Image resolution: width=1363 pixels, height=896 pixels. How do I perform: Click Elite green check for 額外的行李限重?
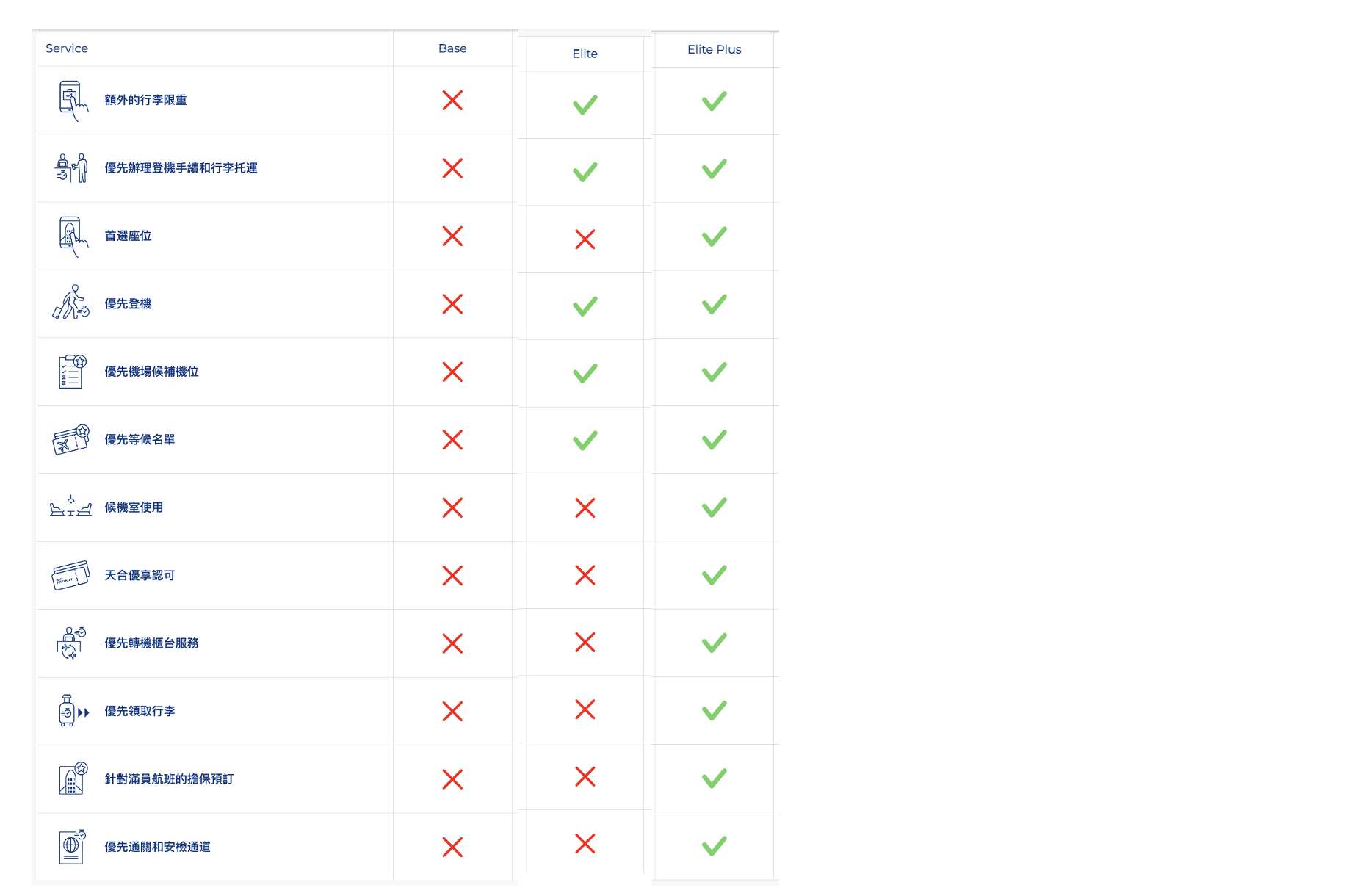(x=585, y=104)
